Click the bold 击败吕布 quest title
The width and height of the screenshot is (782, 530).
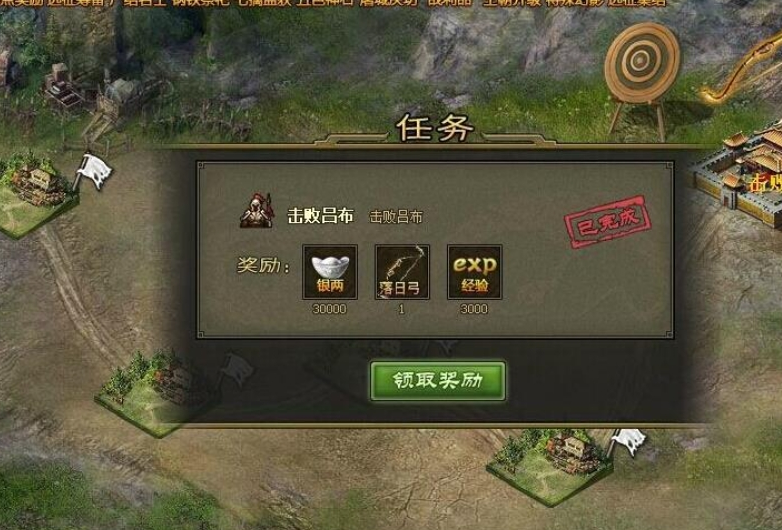321,216
